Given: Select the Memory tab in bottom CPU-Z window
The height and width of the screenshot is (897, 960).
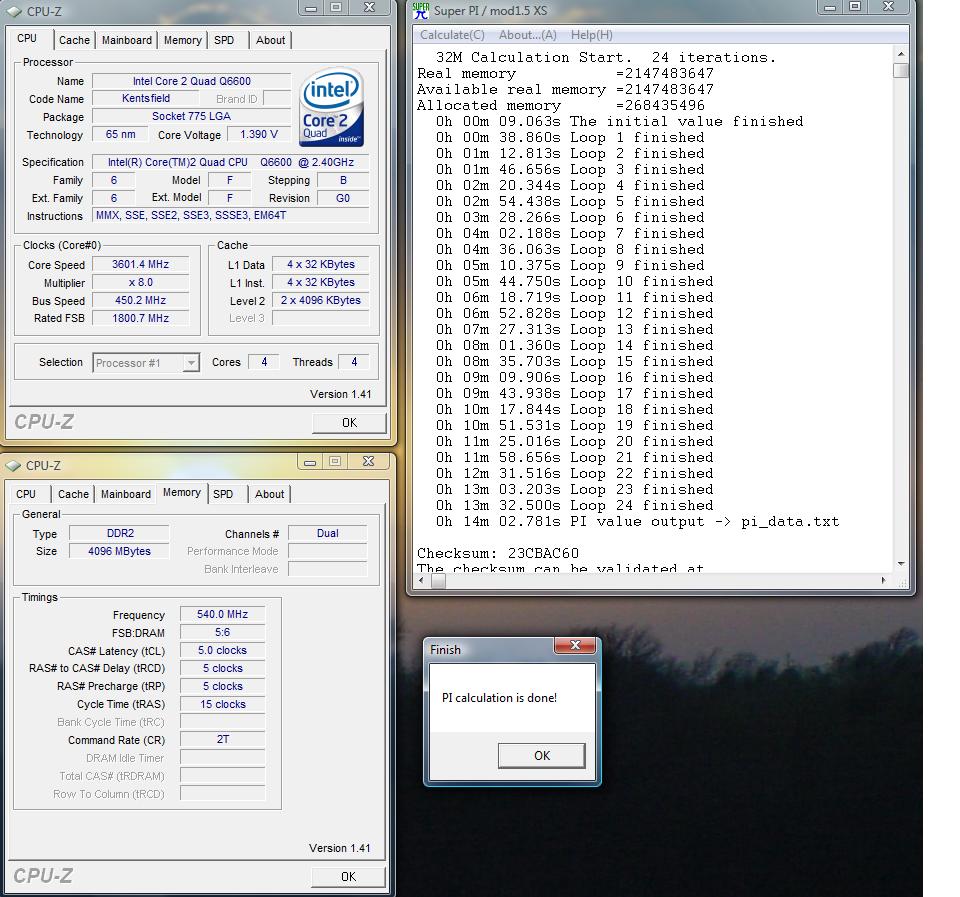Looking at the screenshot, I should coord(182,492).
